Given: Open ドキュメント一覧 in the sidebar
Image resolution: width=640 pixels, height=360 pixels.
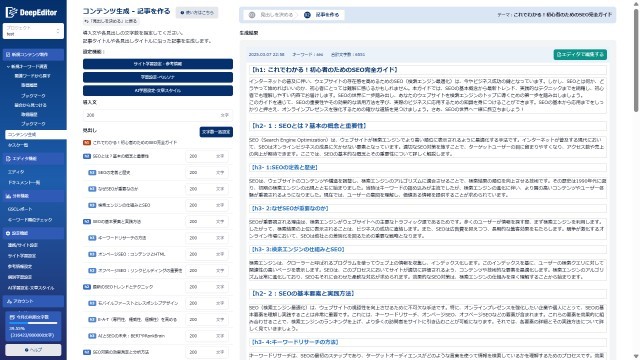Looking at the screenshot, I should pos(24,182).
